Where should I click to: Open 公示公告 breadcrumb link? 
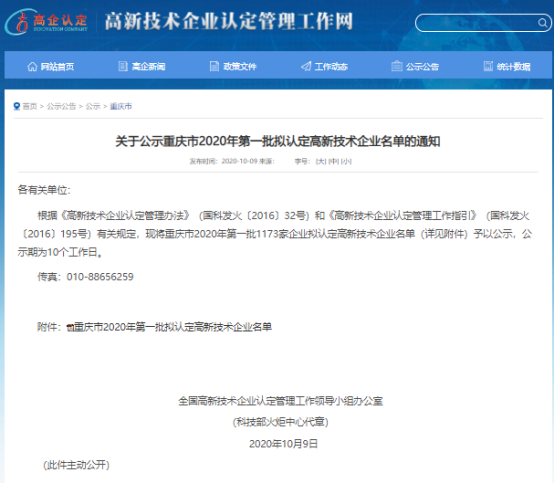(61, 106)
